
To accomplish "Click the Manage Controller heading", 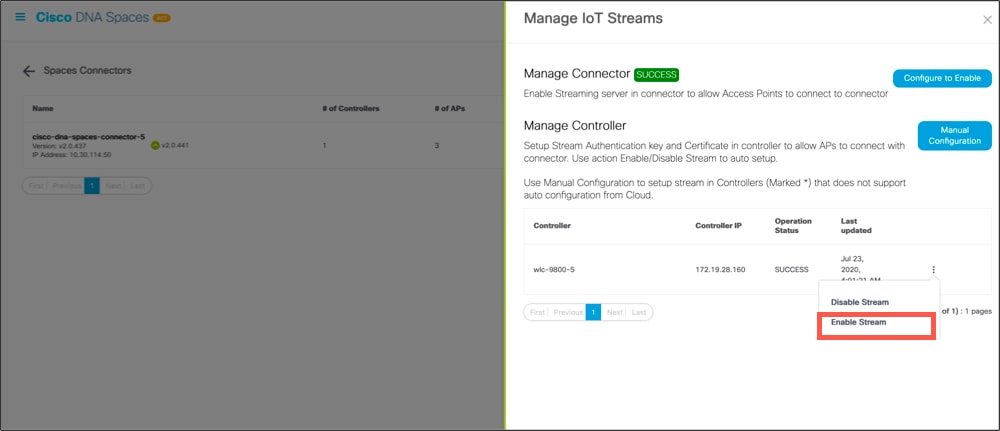I will (575, 126).
